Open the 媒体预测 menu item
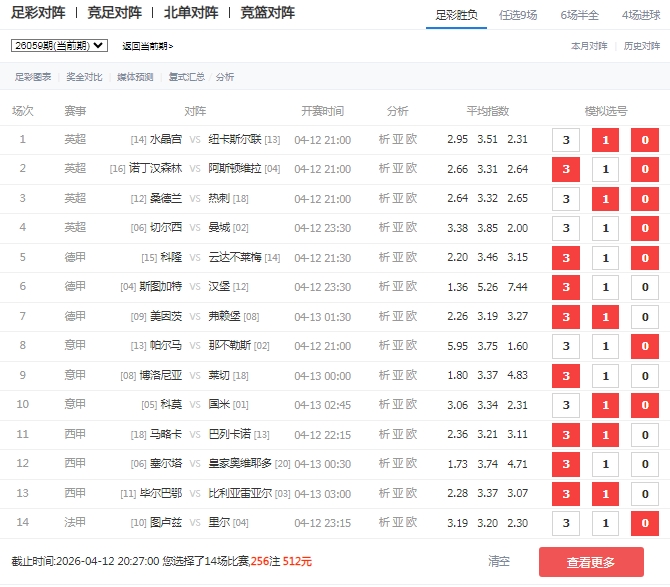This screenshot has height=587, width=670. 135,77
